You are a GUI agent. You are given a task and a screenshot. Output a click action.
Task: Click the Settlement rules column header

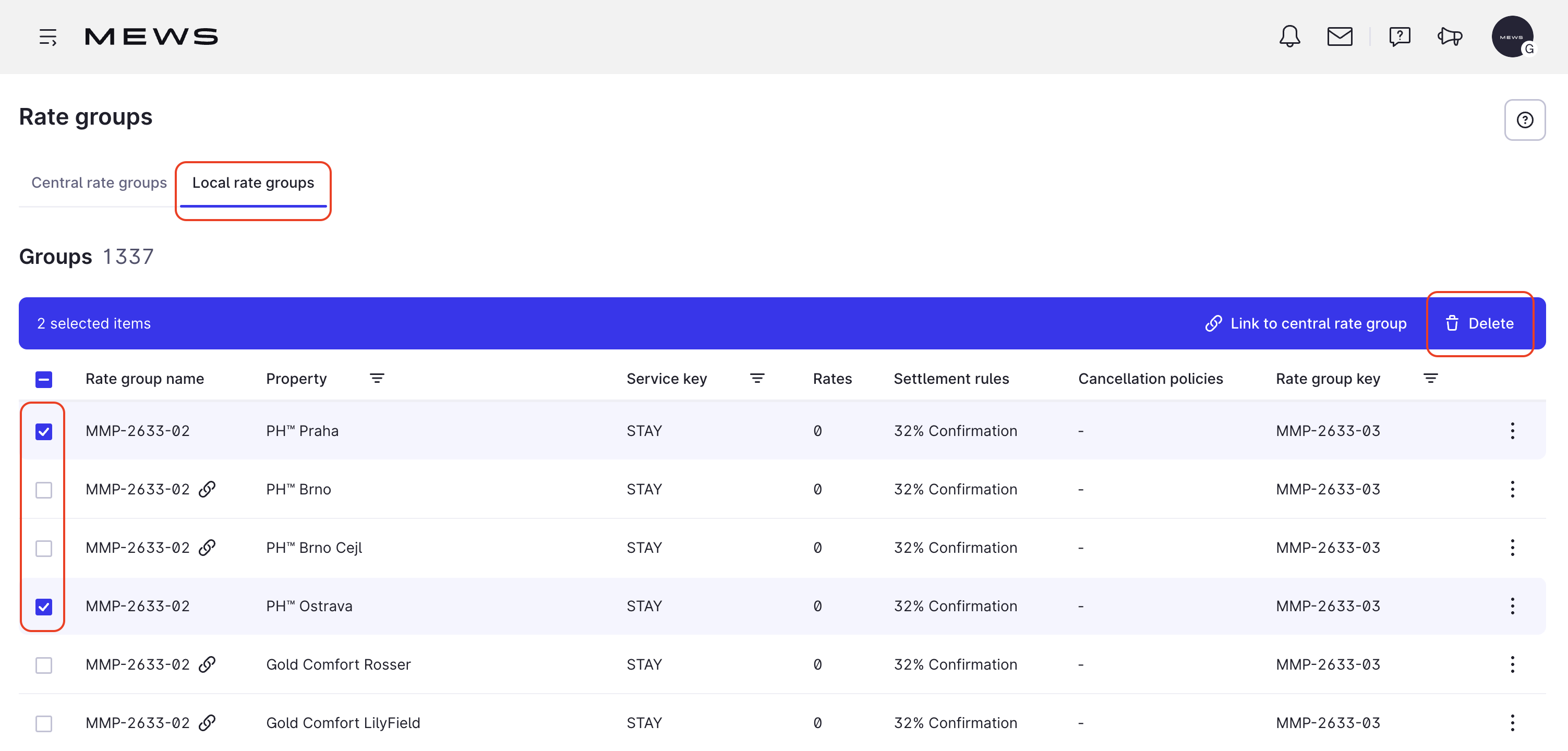pyautogui.click(x=951, y=379)
